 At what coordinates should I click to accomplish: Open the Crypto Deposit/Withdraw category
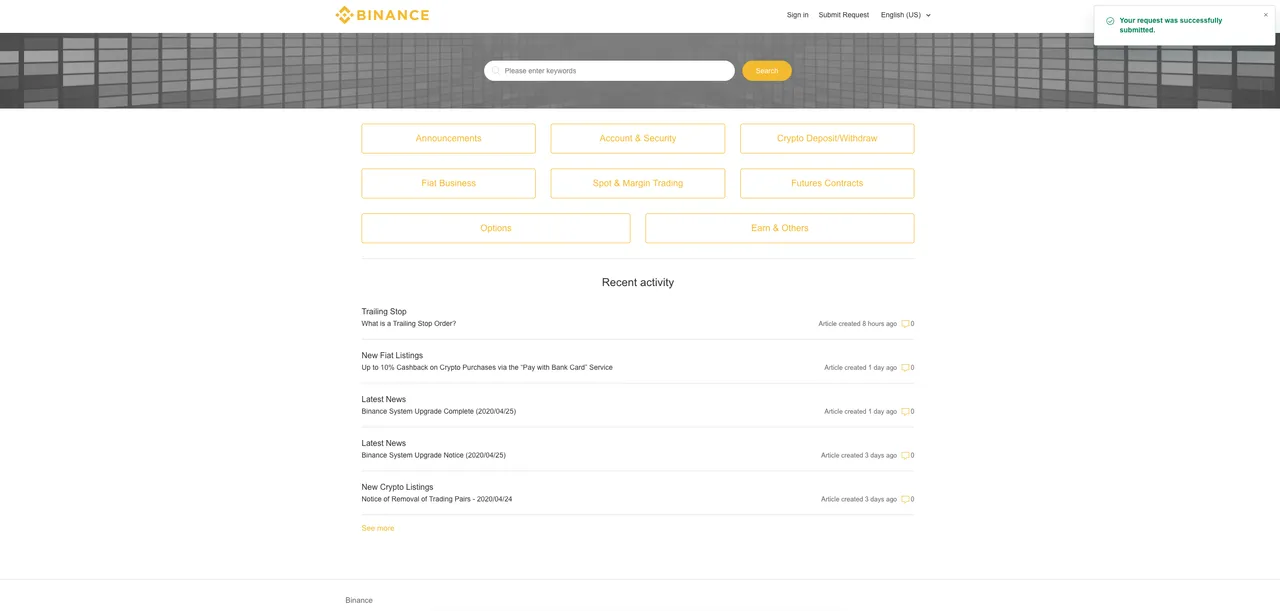(x=827, y=139)
